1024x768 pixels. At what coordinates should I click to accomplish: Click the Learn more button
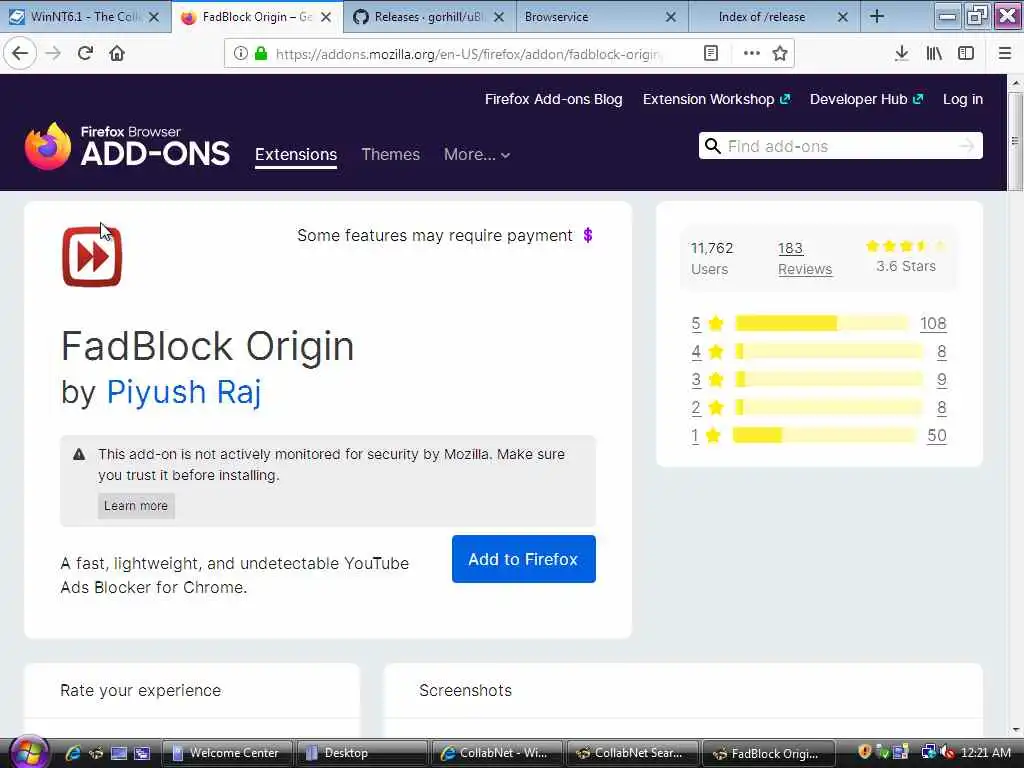point(136,506)
